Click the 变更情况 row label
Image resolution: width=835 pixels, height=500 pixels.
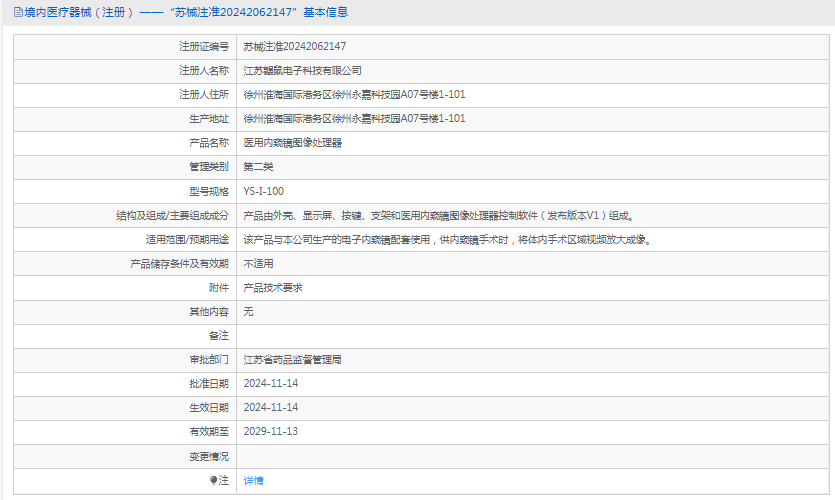tap(209, 456)
